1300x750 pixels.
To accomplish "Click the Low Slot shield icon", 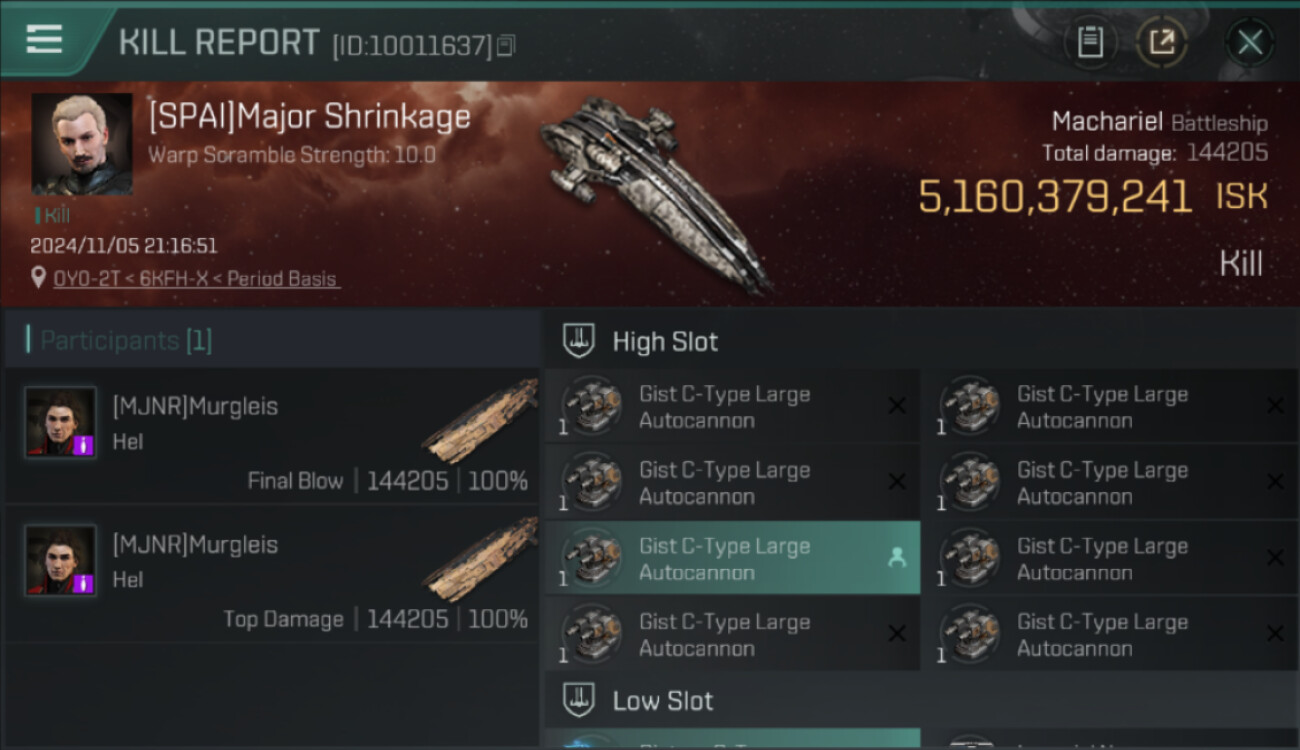I will click(x=579, y=700).
